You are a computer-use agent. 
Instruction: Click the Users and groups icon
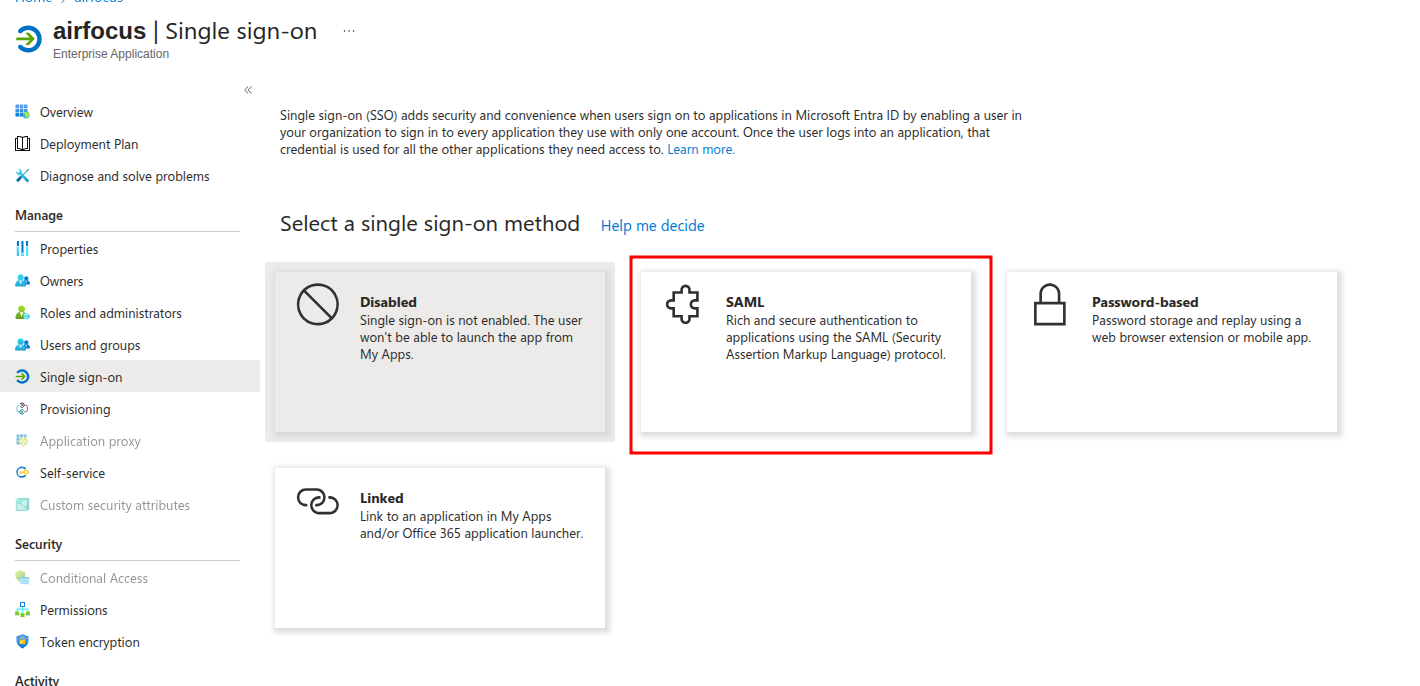22,345
